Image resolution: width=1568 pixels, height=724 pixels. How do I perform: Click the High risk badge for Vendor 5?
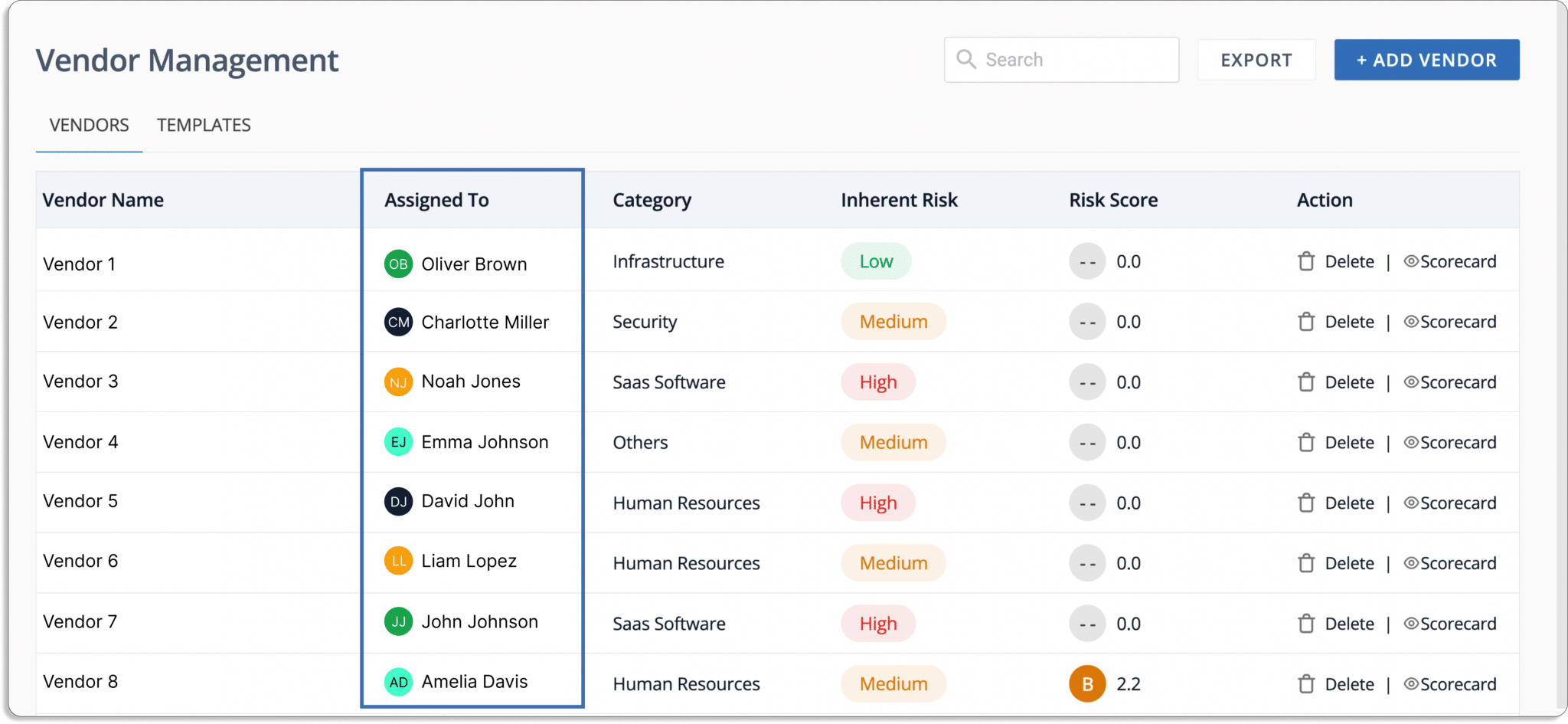878,503
